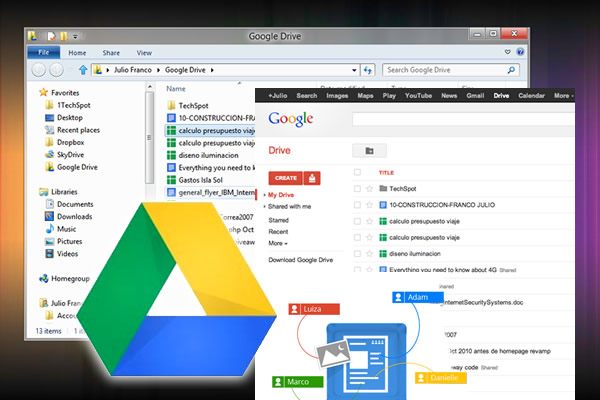The height and width of the screenshot is (400, 600).
Task: Open Explorer help with the blue question icon
Action: point(520,52)
